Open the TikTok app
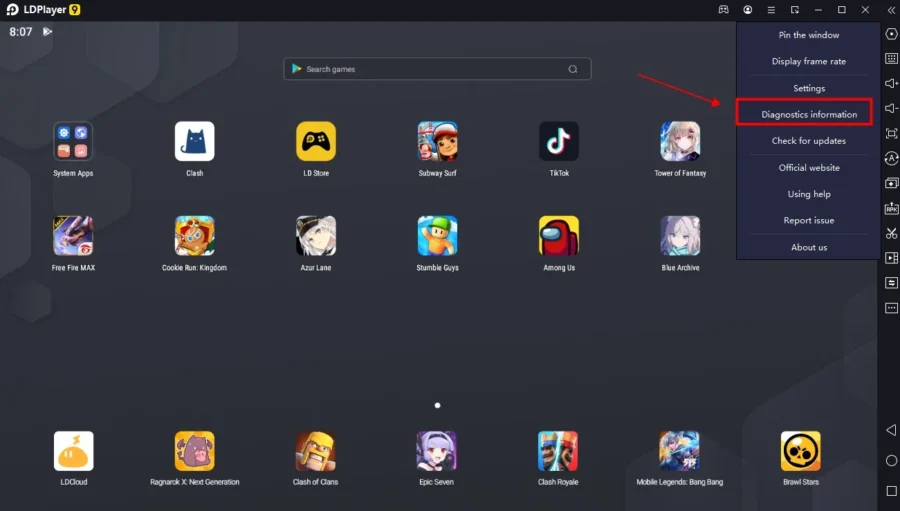 click(558, 141)
